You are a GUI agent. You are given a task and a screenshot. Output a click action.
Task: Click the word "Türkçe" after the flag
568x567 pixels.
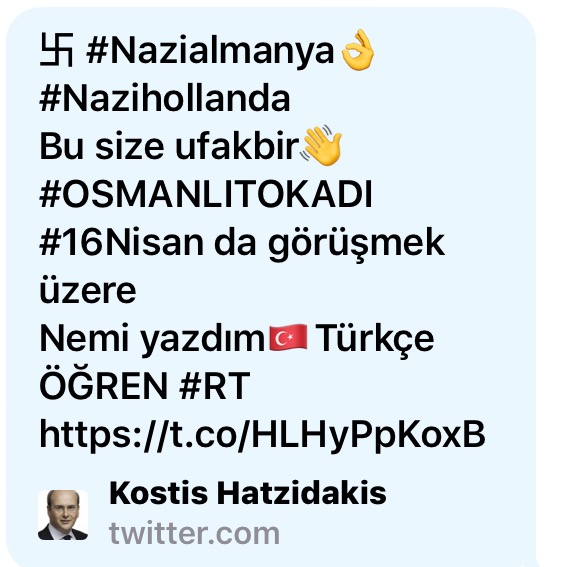click(375, 339)
